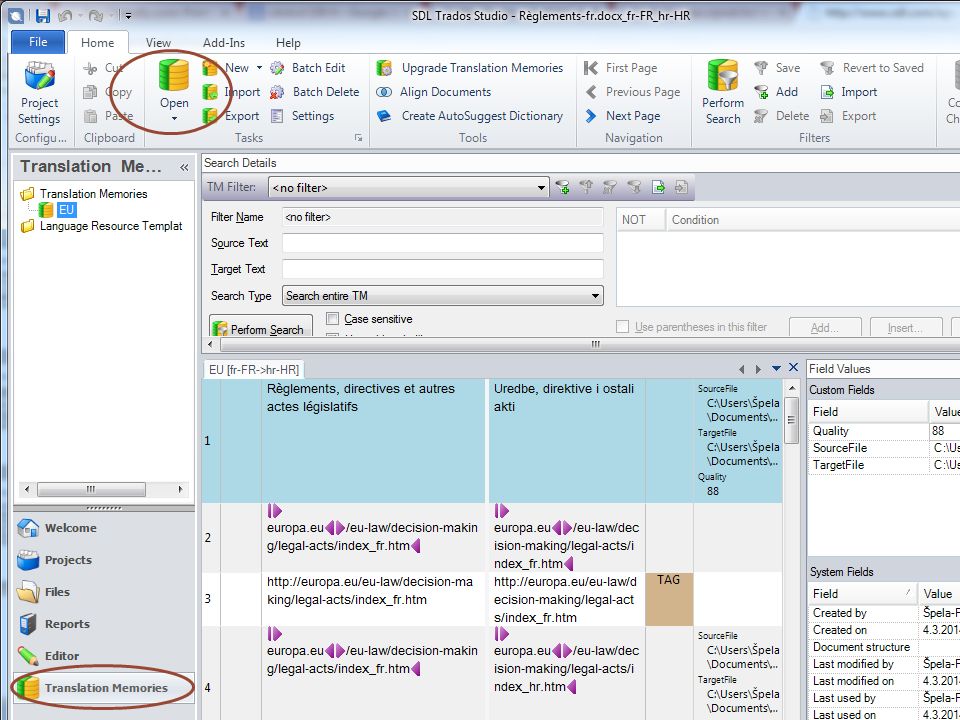Open the Settings command in the Tasks group

[x=302, y=116]
